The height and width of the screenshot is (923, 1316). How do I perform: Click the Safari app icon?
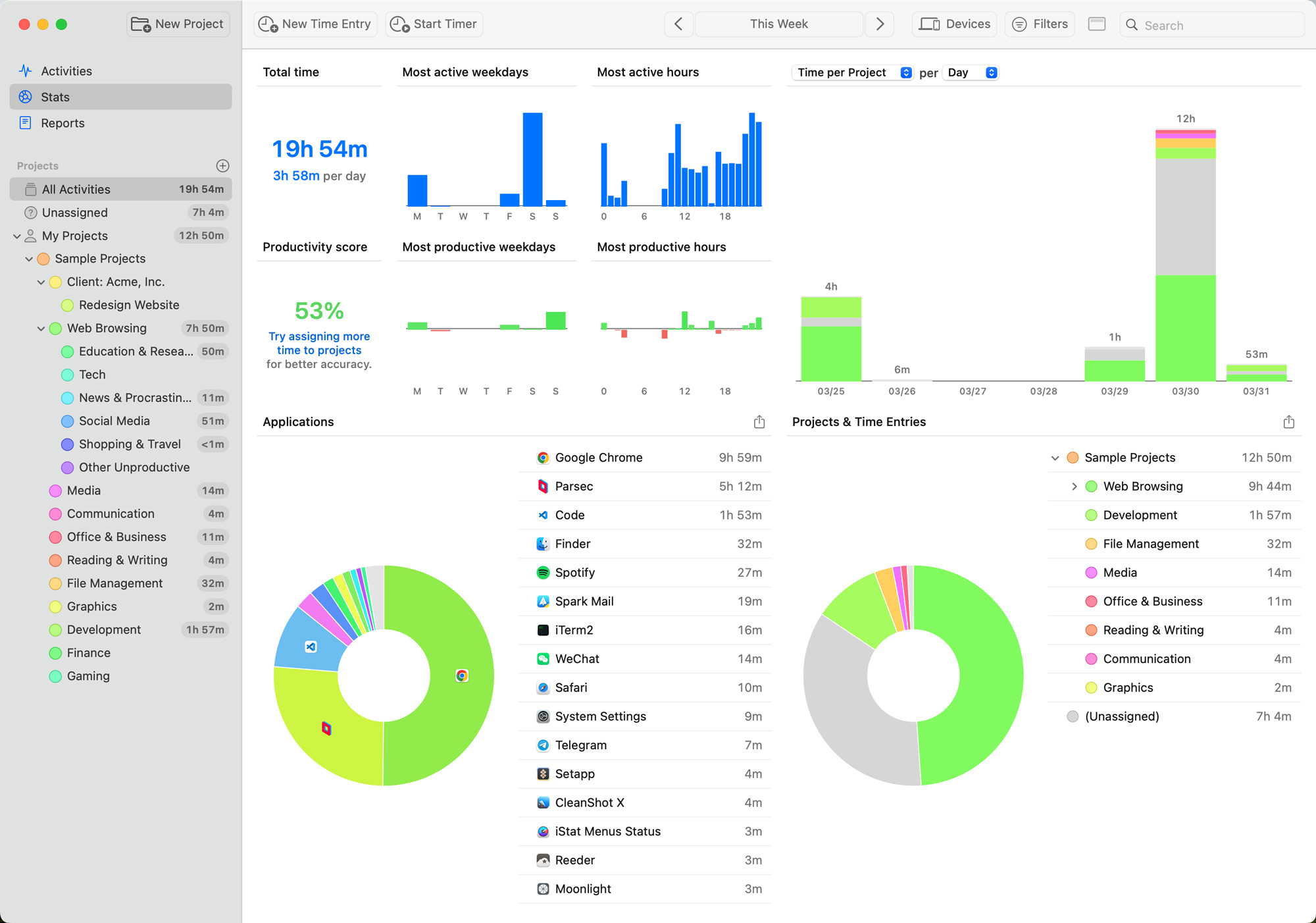(x=543, y=688)
